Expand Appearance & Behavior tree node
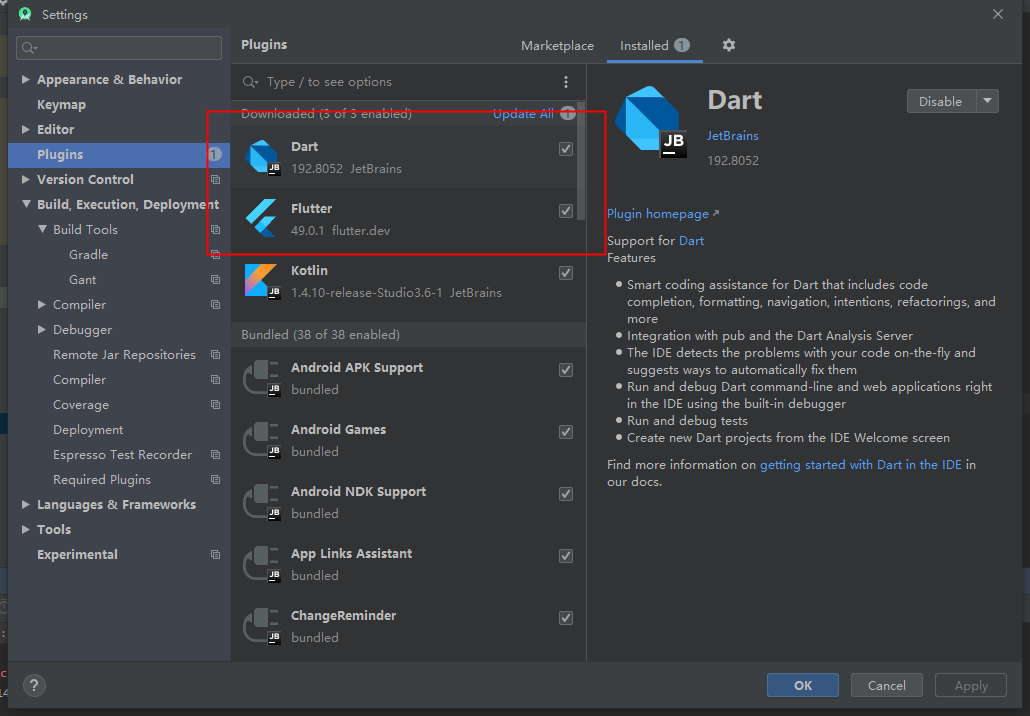 coord(26,79)
